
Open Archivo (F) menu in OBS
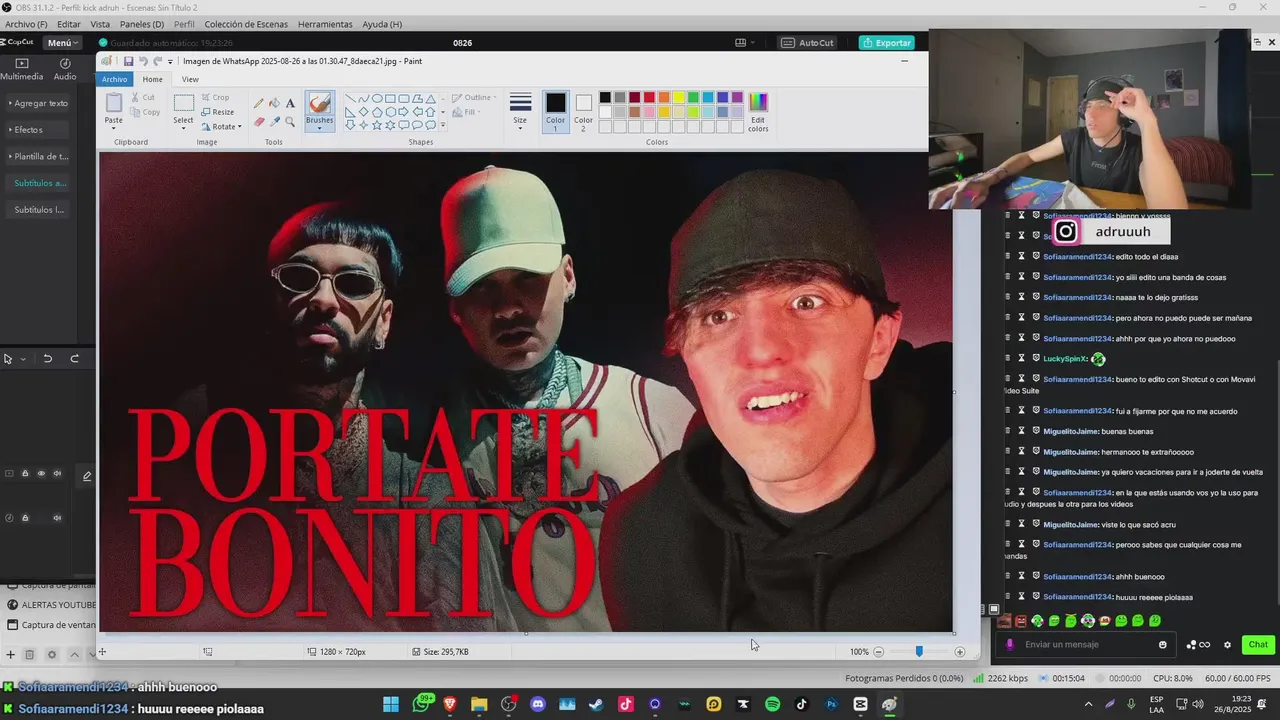tap(26, 24)
